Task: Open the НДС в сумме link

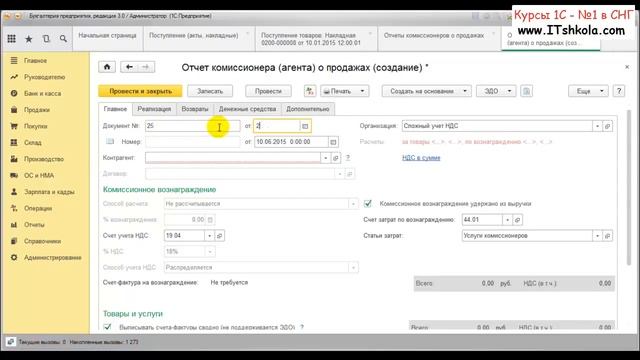Action: pyautogui.click(x=421, y=158)
